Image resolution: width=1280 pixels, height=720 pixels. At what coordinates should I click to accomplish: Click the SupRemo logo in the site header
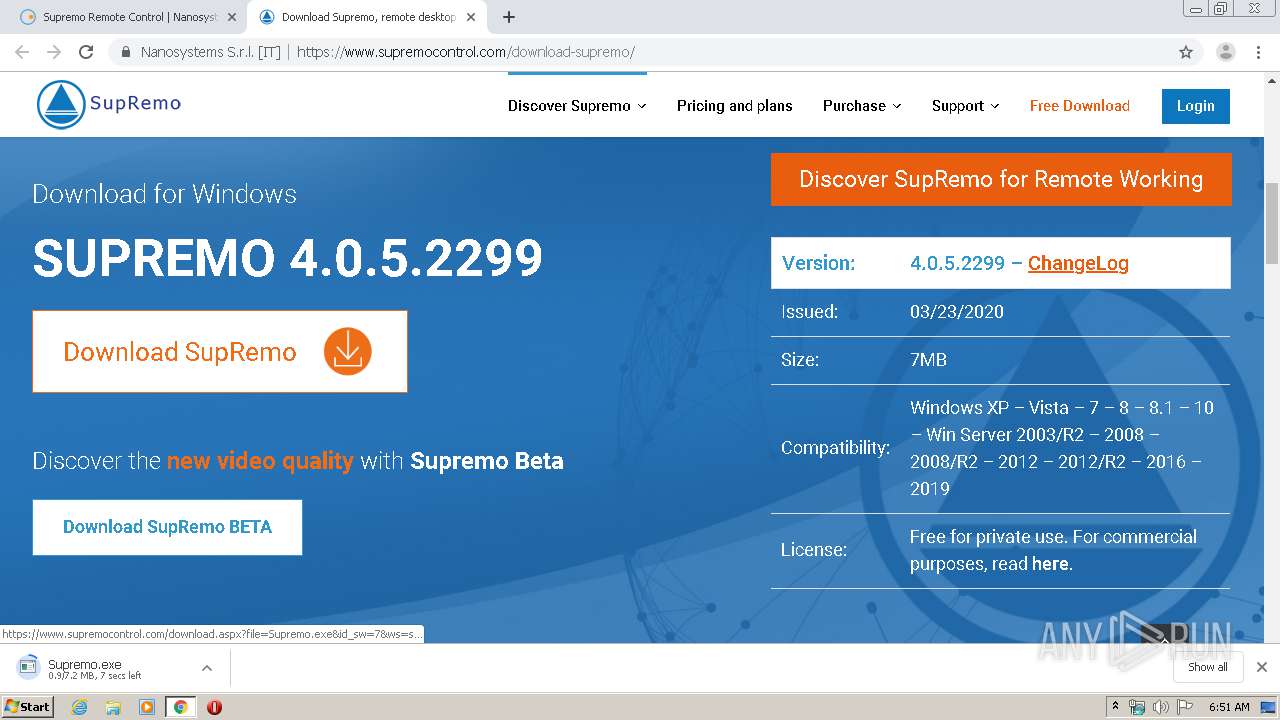click(109, 104)
